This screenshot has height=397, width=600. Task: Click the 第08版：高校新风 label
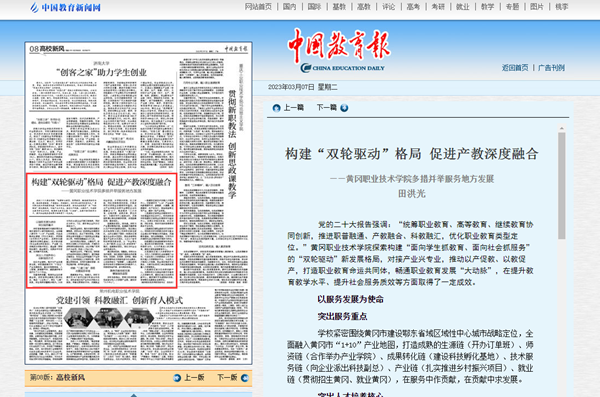click(57, 377)
